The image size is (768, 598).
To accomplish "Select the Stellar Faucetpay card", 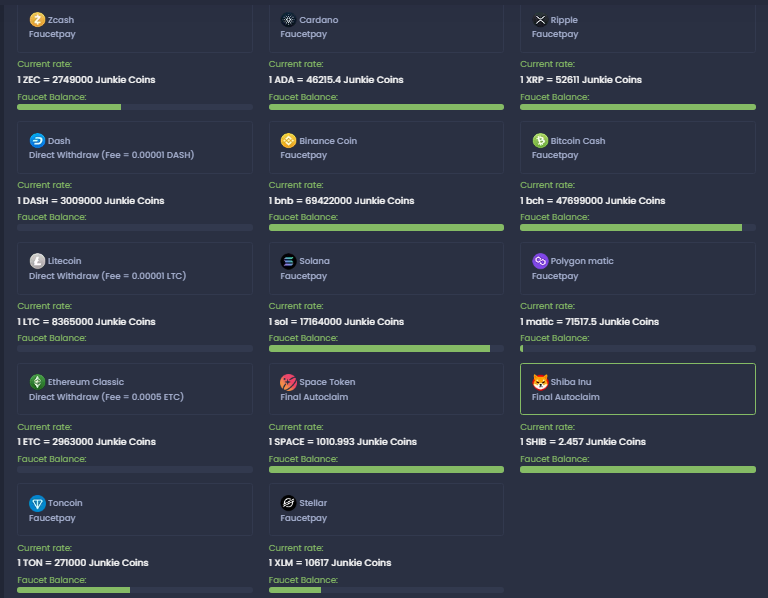I will click(x=386, y=510).
